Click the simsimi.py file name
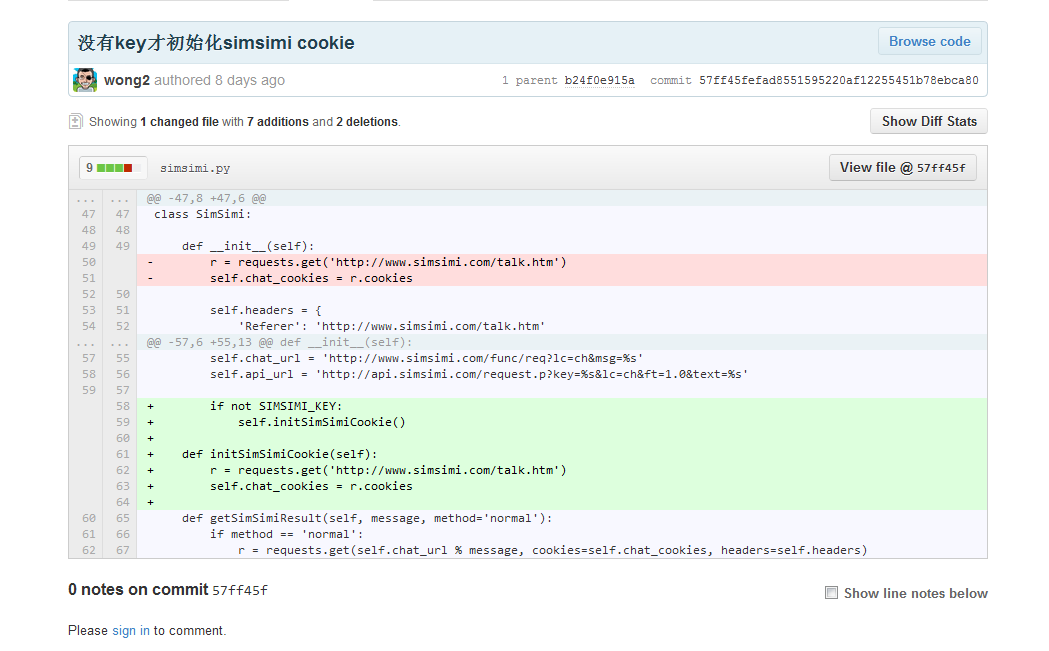The width and height of the screenshot is (1049, 651). pos(195,169)
